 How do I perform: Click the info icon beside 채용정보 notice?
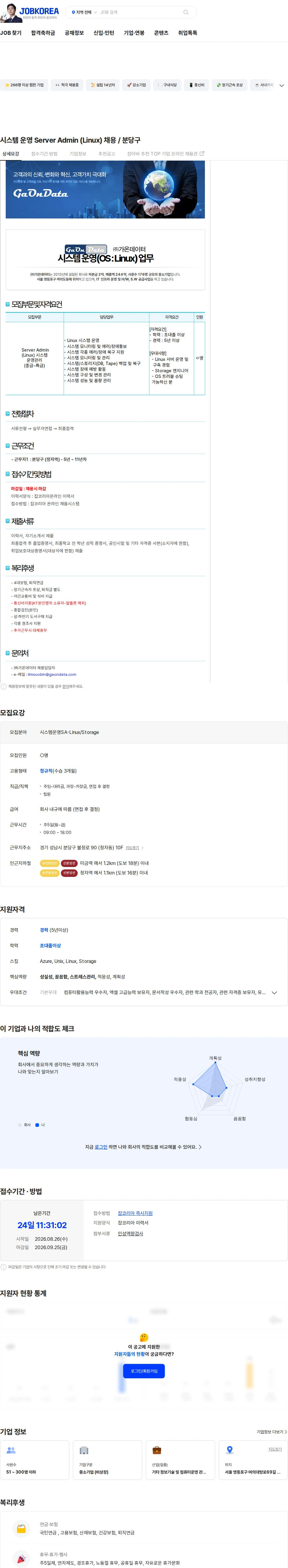click(4, 687)
